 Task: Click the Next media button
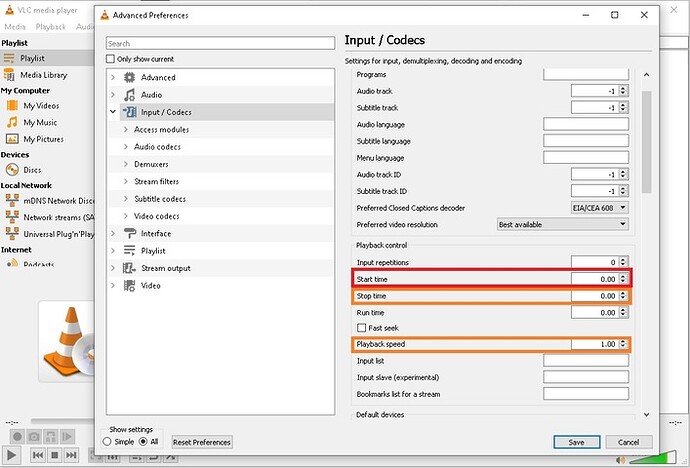(71, 455)
